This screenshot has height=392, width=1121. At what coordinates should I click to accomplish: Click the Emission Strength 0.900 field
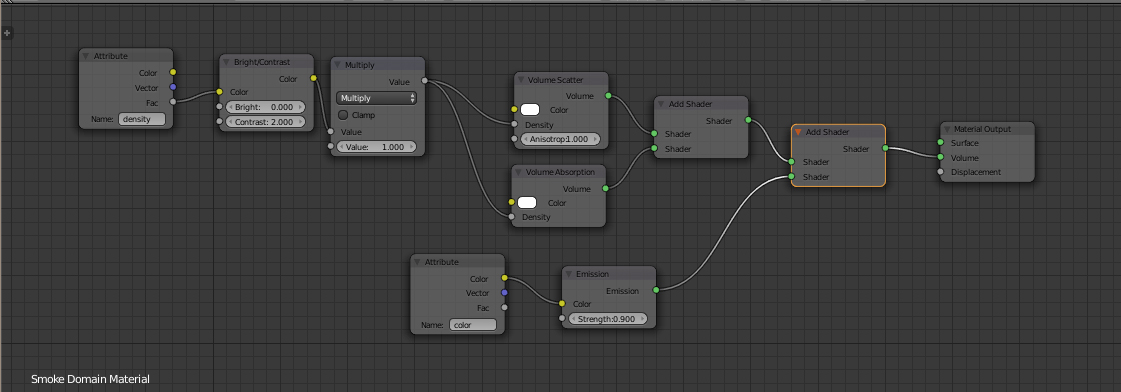[608, 319]
